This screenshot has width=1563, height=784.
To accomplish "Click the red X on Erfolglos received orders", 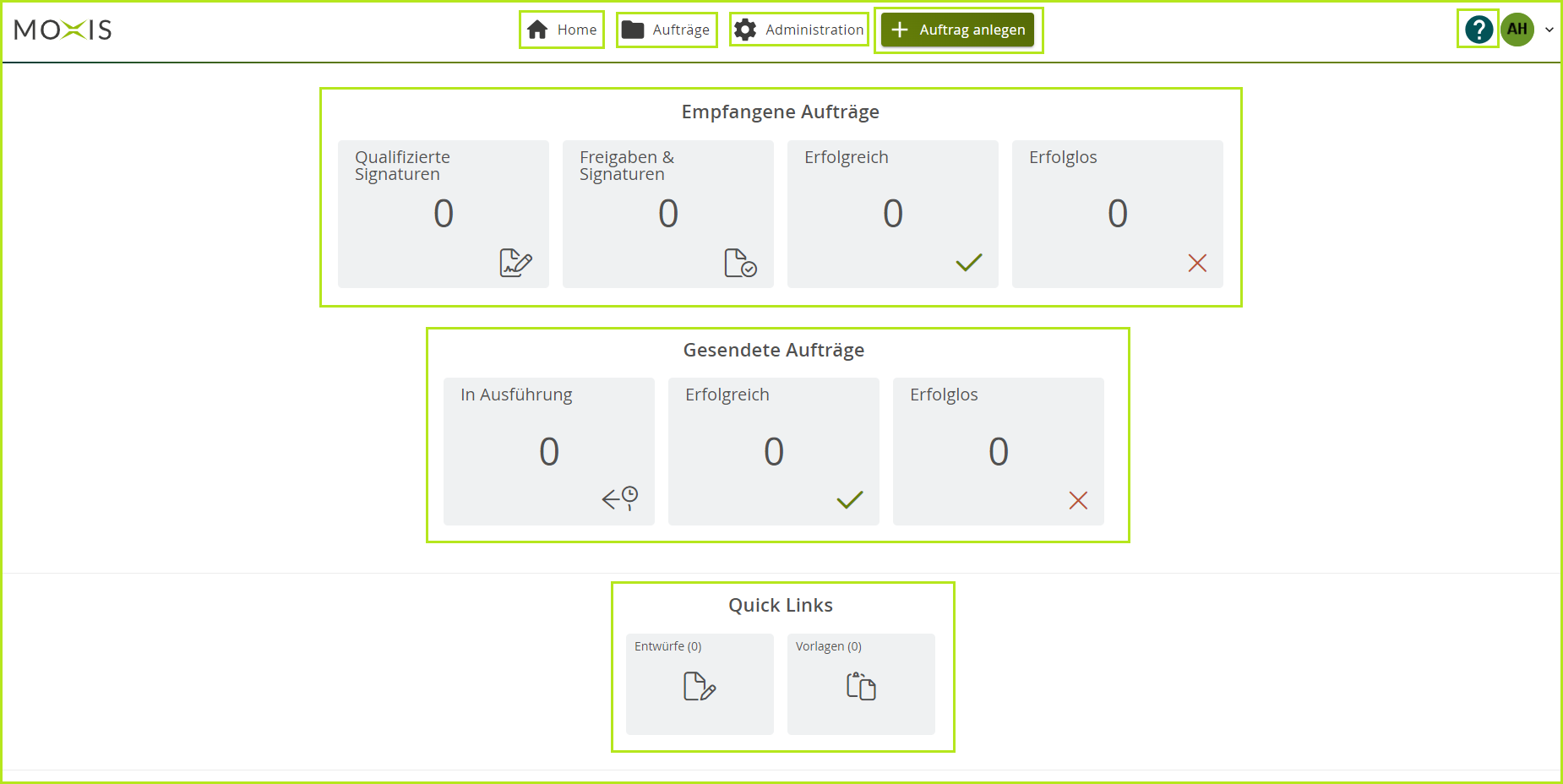I will click(x=1197, y=264).
